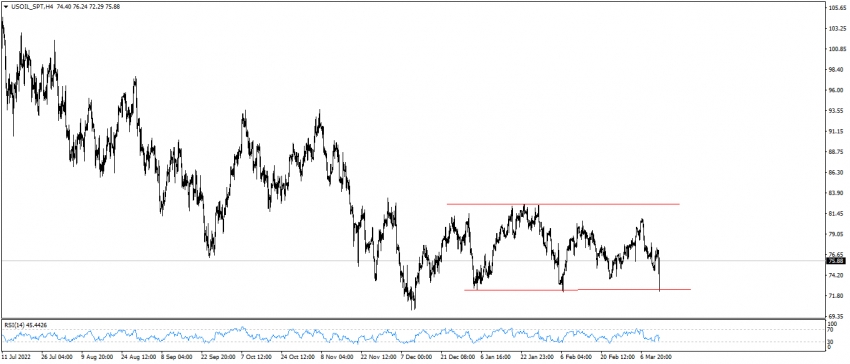Click the 83.90 price axis label
The width and height of the screenshot is (850, 364).
tap(836, 193)
